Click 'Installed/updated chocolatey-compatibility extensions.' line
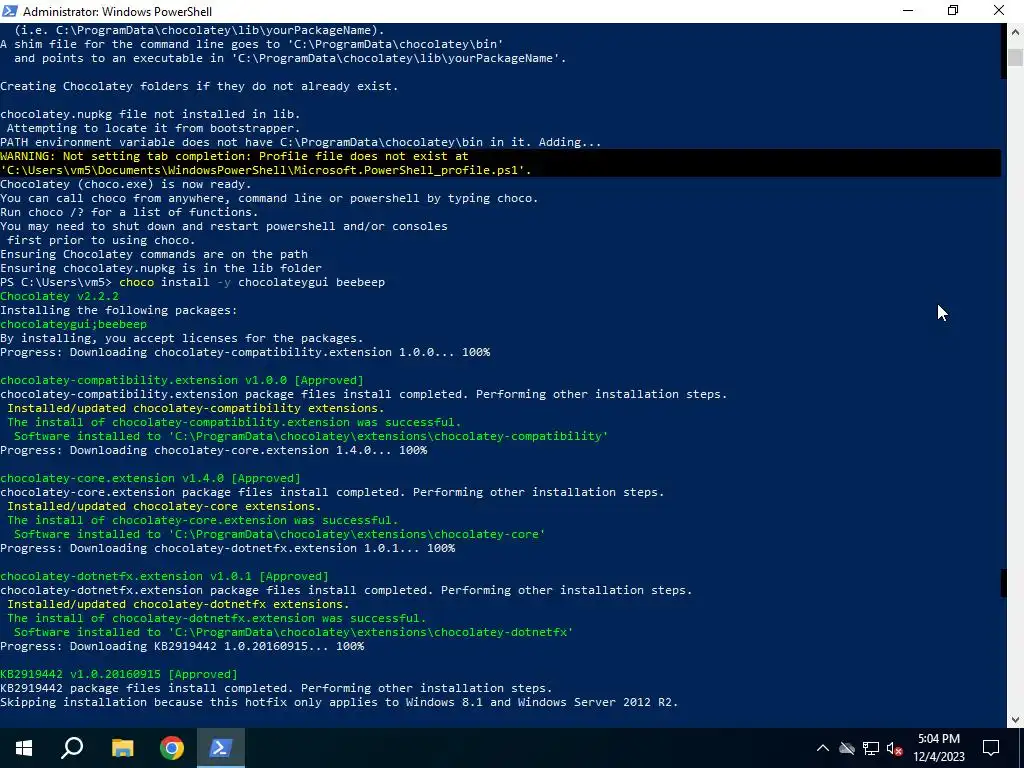 [196, 408]
